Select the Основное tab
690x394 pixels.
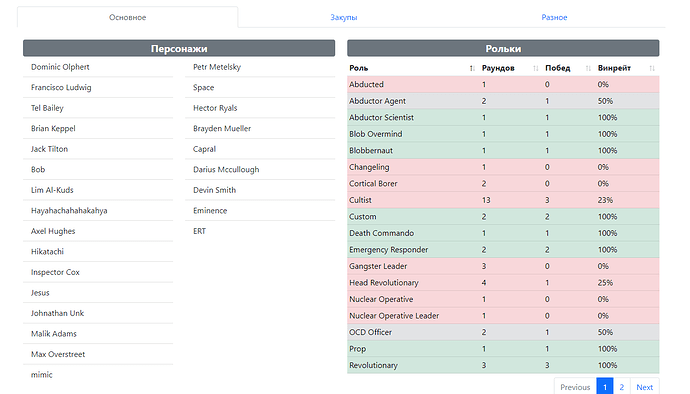click(128, 17)
